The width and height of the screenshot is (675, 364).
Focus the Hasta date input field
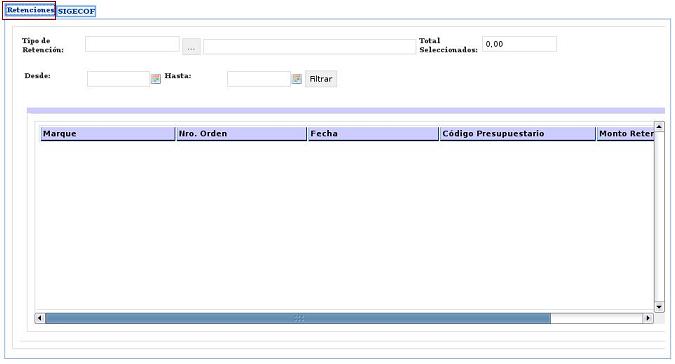click(259, 79)
